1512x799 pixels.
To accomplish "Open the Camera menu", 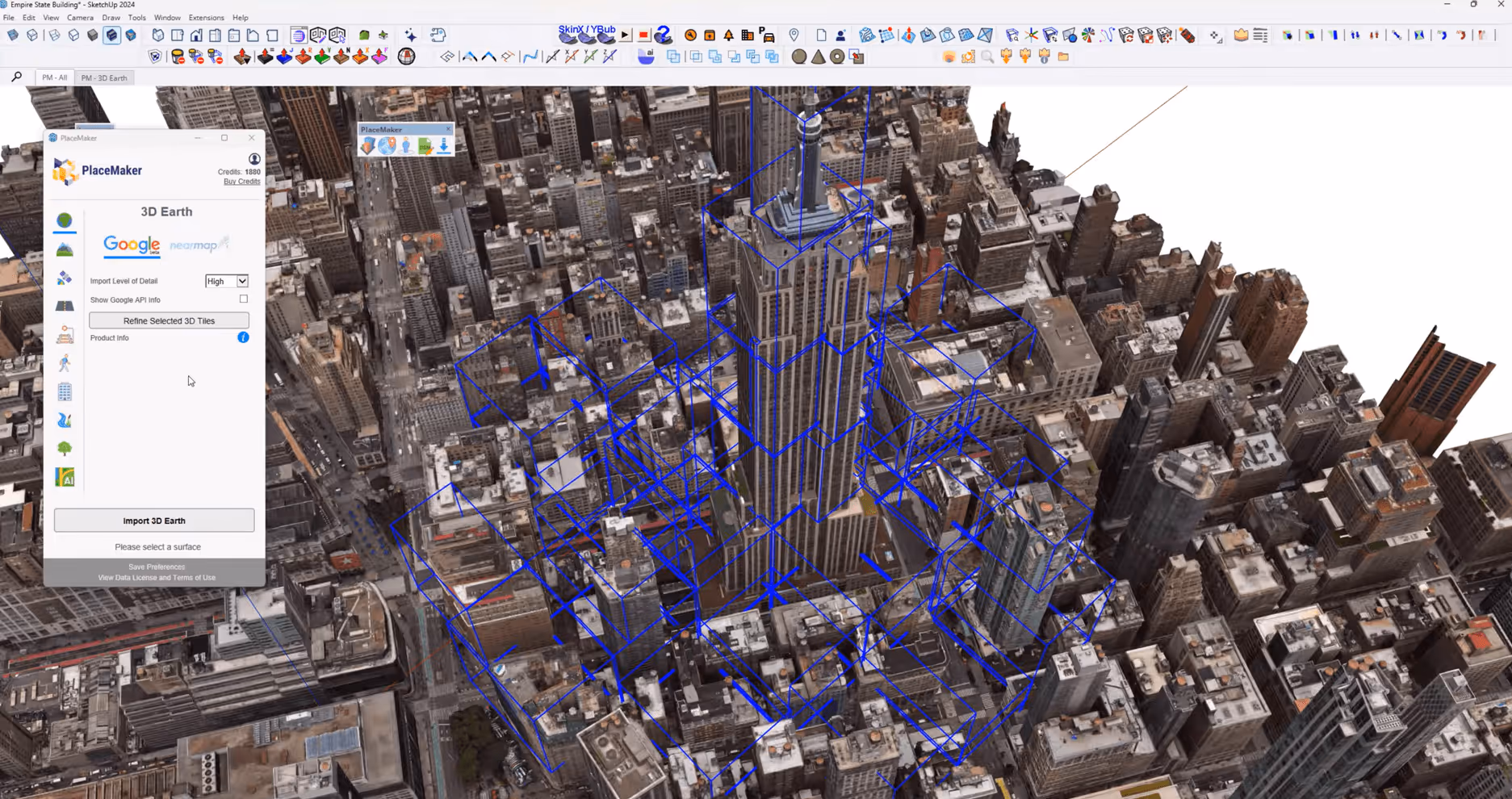I will click(x=80, y=17).
